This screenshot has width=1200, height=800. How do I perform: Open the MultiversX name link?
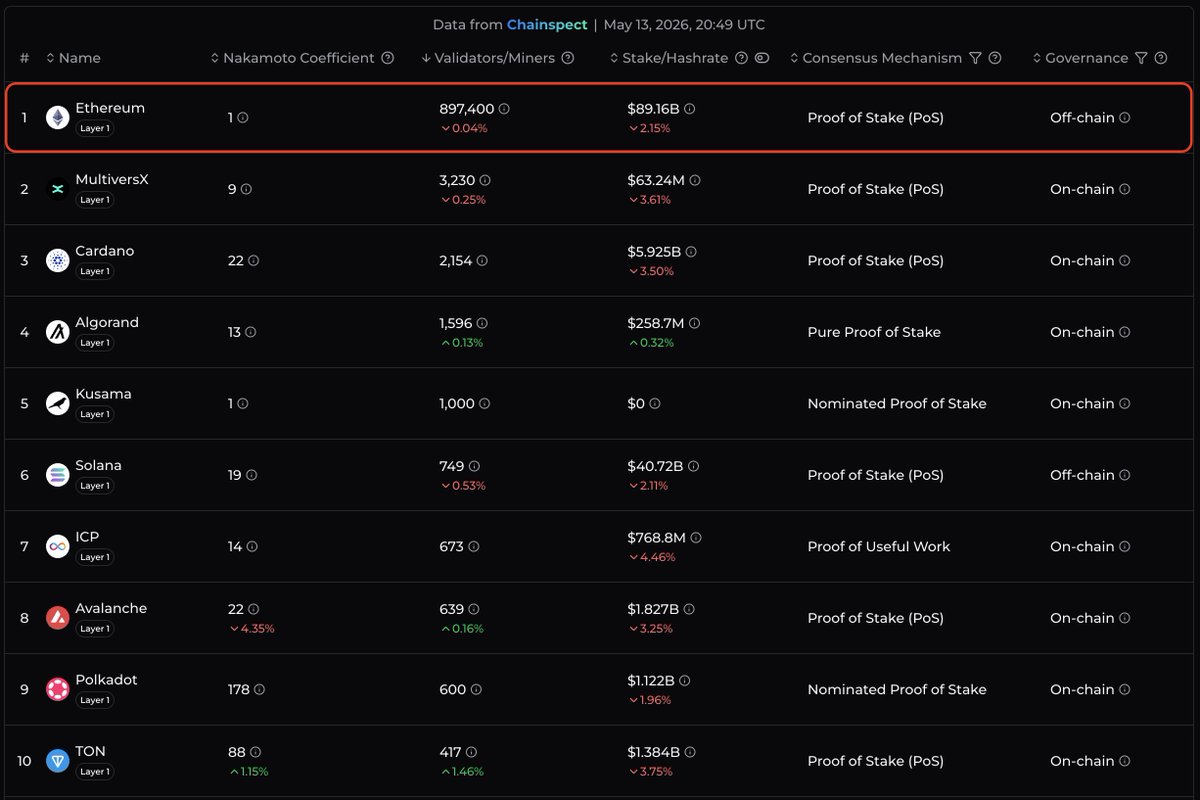pos(112,180)
